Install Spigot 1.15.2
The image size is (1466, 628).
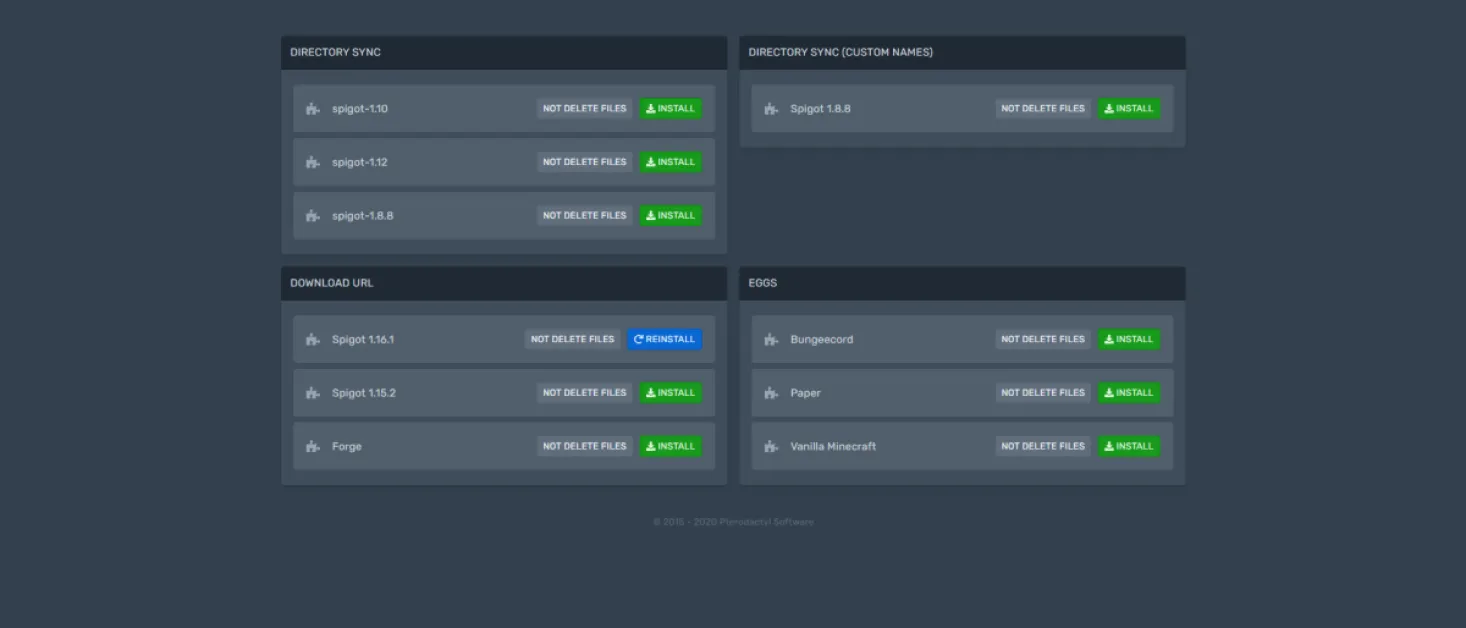point(671,393)
